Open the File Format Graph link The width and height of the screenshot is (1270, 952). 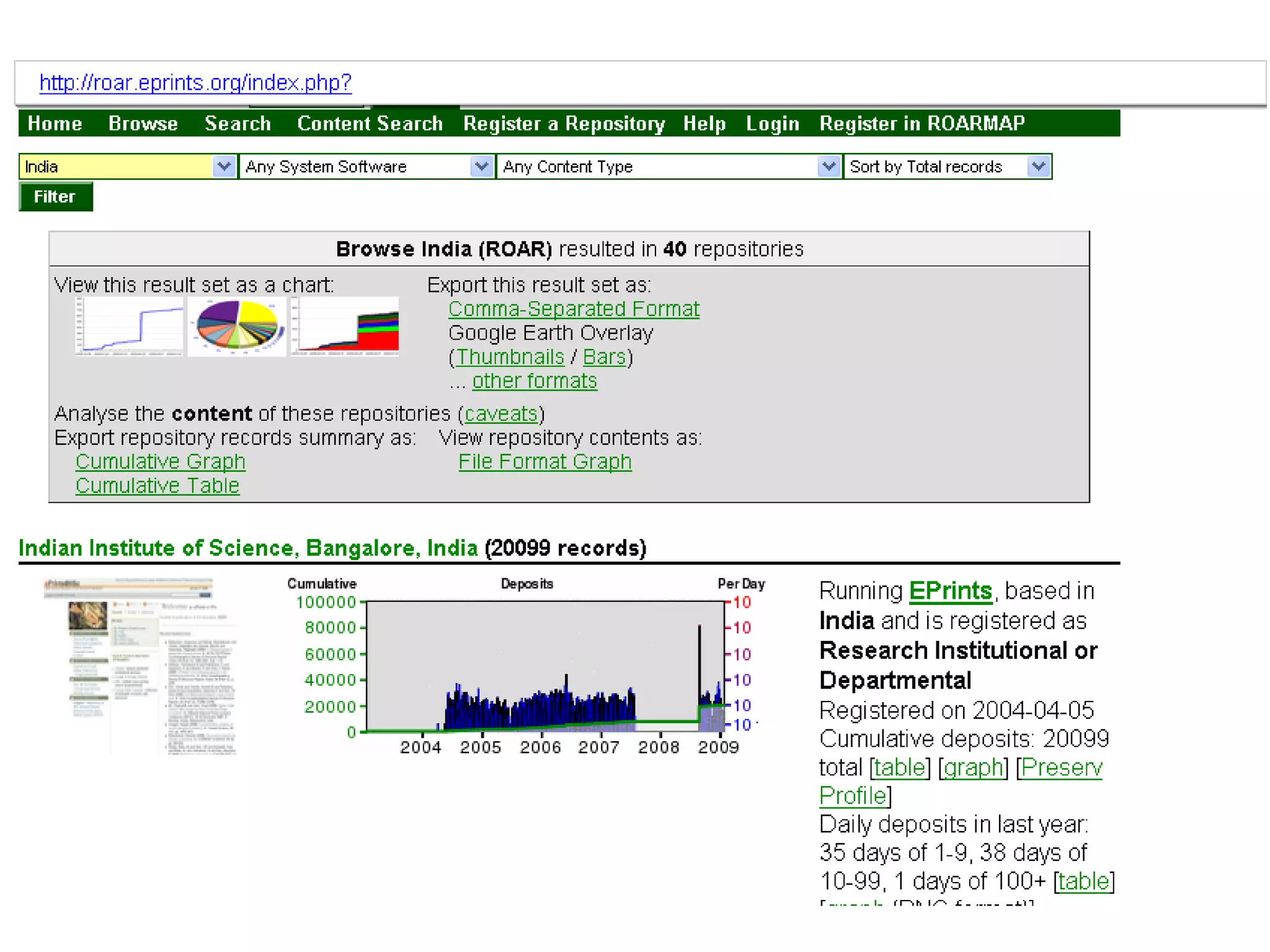544,462
